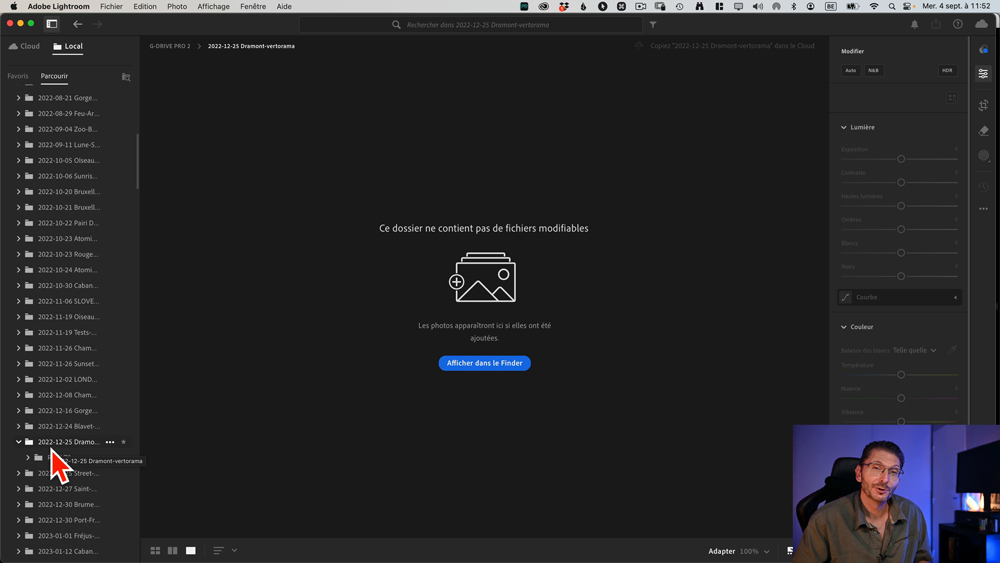Click the notifications bell icon
The image size is (1000, 563).
click(x=914, y=24)
